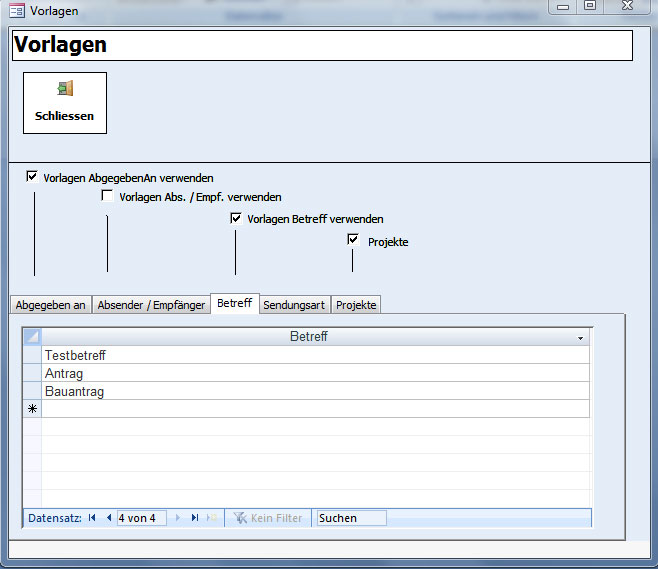This screenshot has height=569, width=658.
Task: Click the row selector of Bauantrag
Action: [32, 391]
